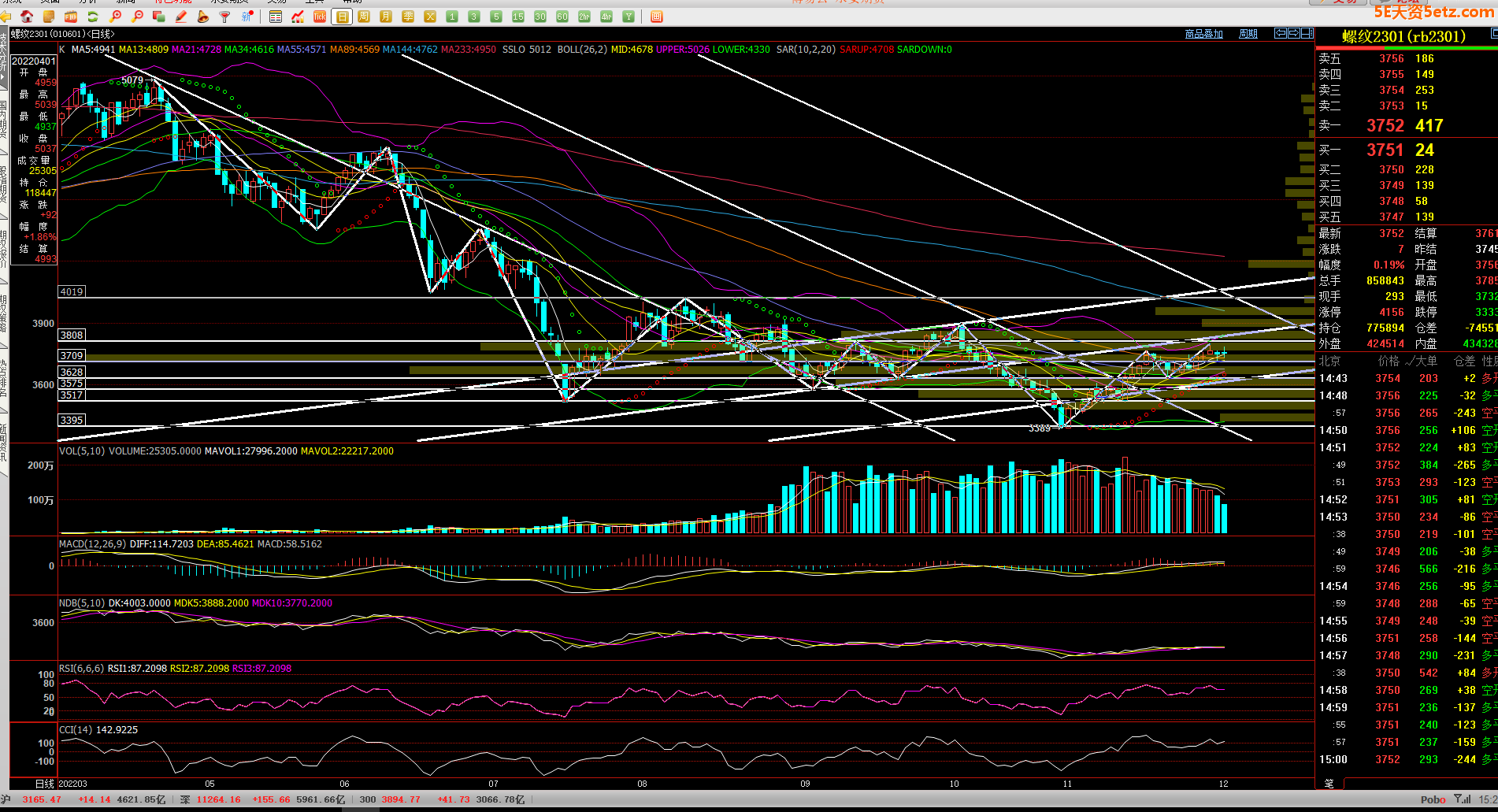Viewport: 1498px width, 812px height.
Task: Click the back arrow toolbar icon
Action: [6, 17]
